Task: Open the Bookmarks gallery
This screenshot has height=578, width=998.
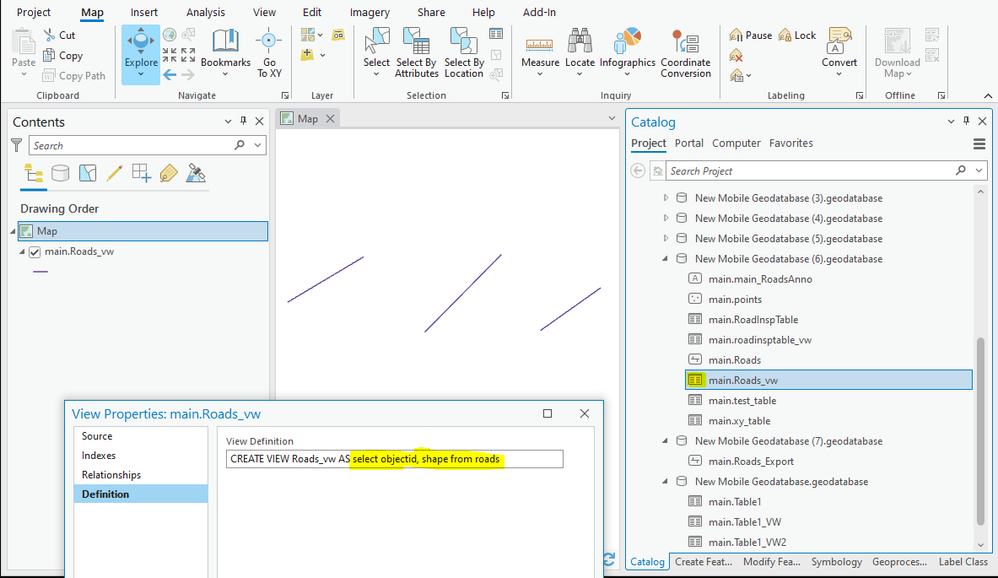Action: pos(225,53)
